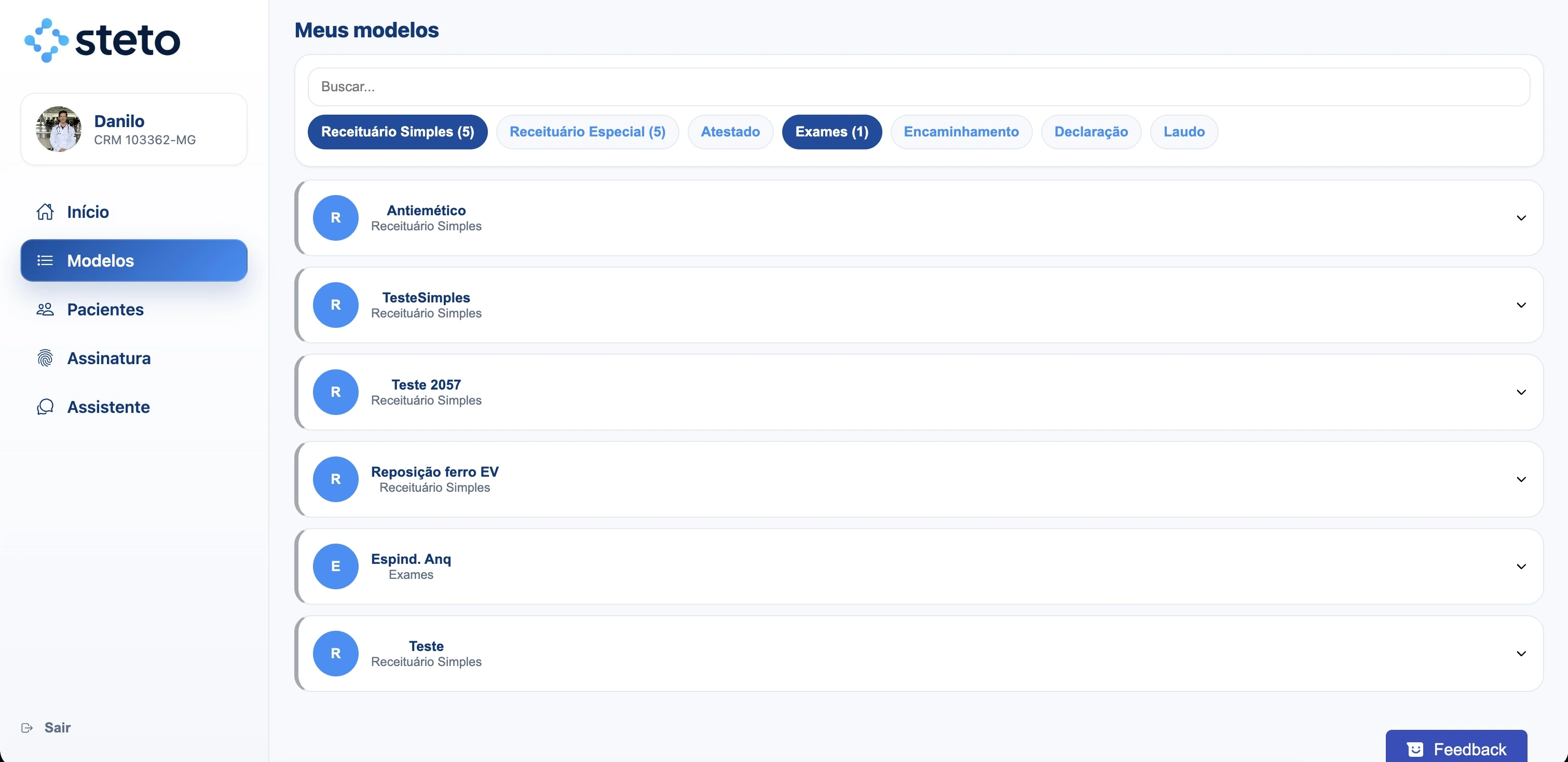Expand the Antiemético model chevron
The image size is (1568, 762).
[x=1521, y=218]
